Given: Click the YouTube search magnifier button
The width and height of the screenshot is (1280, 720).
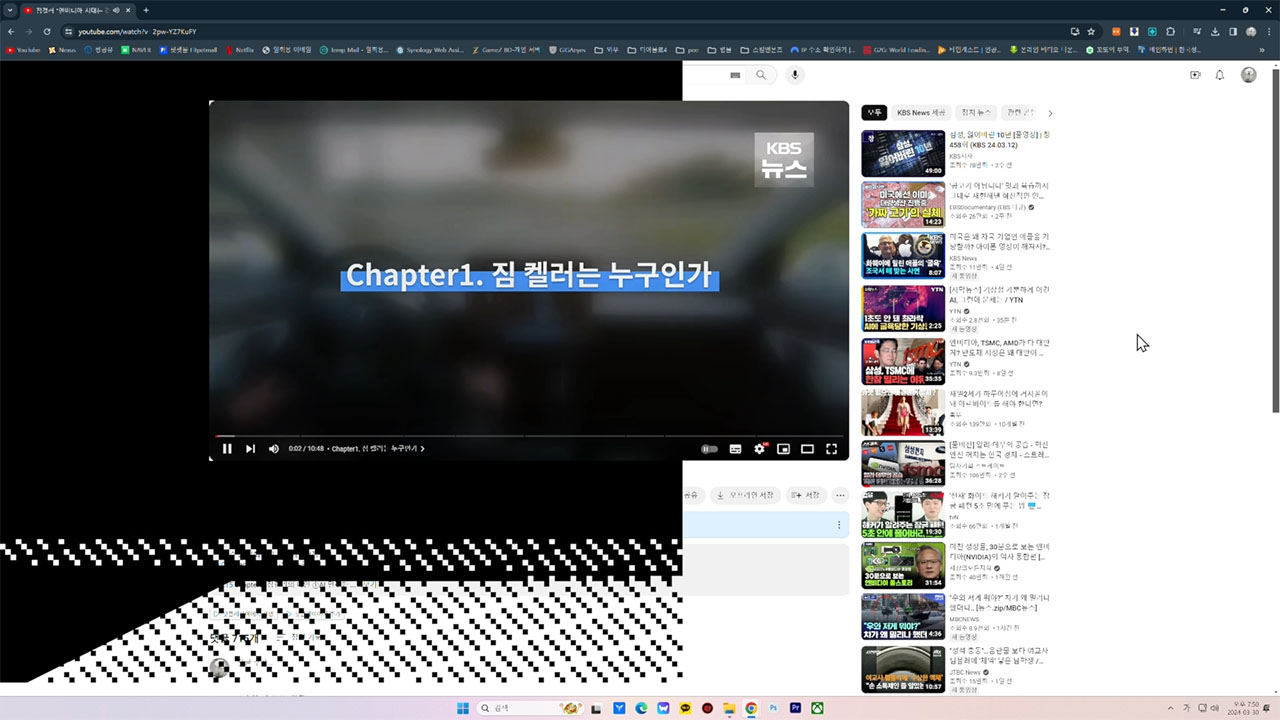Looking at the screenshot, I should [761, 75].
